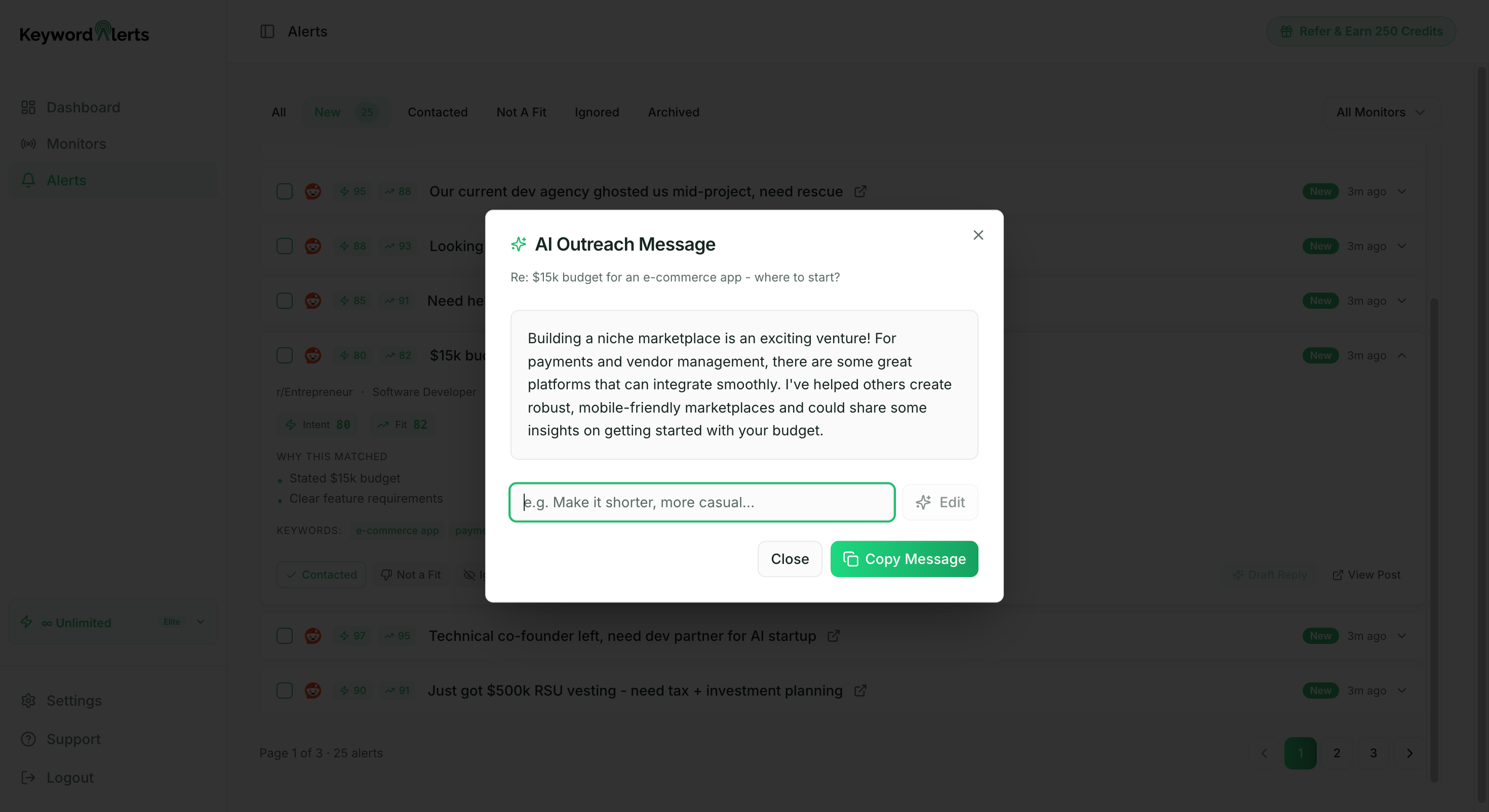Image resolution: width=1489 pixels, height=812 pixels.
Task: Switch to the Contacted tab
Action: click(438, 112)
